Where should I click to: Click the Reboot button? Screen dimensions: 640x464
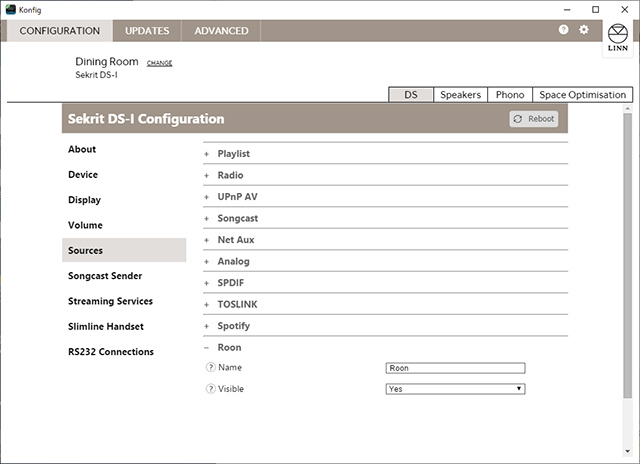point(533,119)
